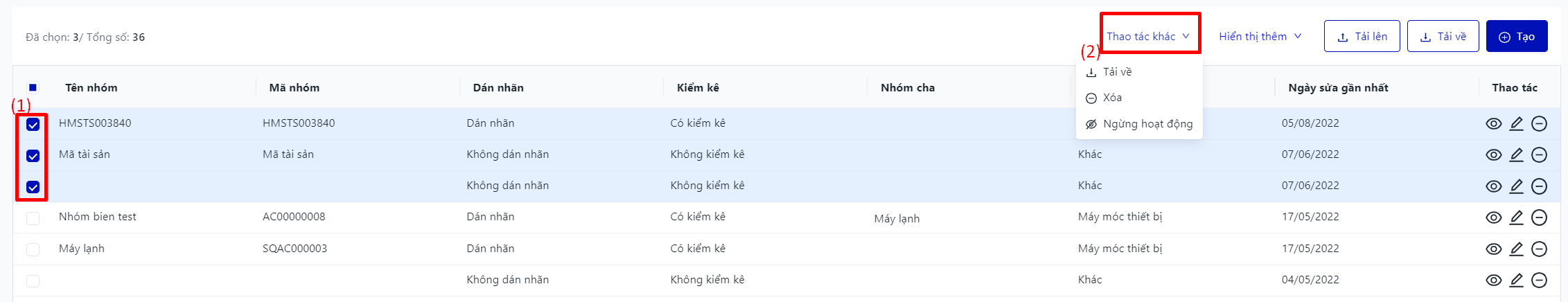Tick the checkbox for Nhóm bien test
The width and height of the screenshot is (1568, 302).
tap(33, 218)
